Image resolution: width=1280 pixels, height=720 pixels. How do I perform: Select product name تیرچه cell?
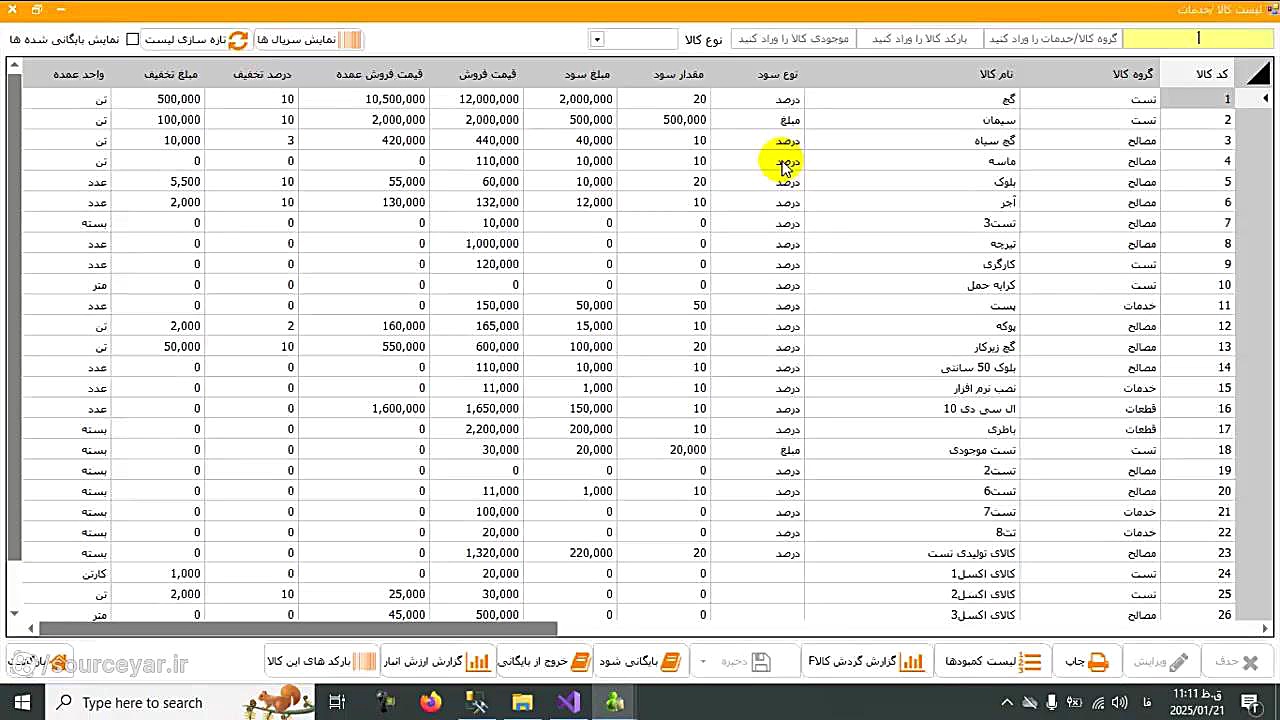point(911,244)
